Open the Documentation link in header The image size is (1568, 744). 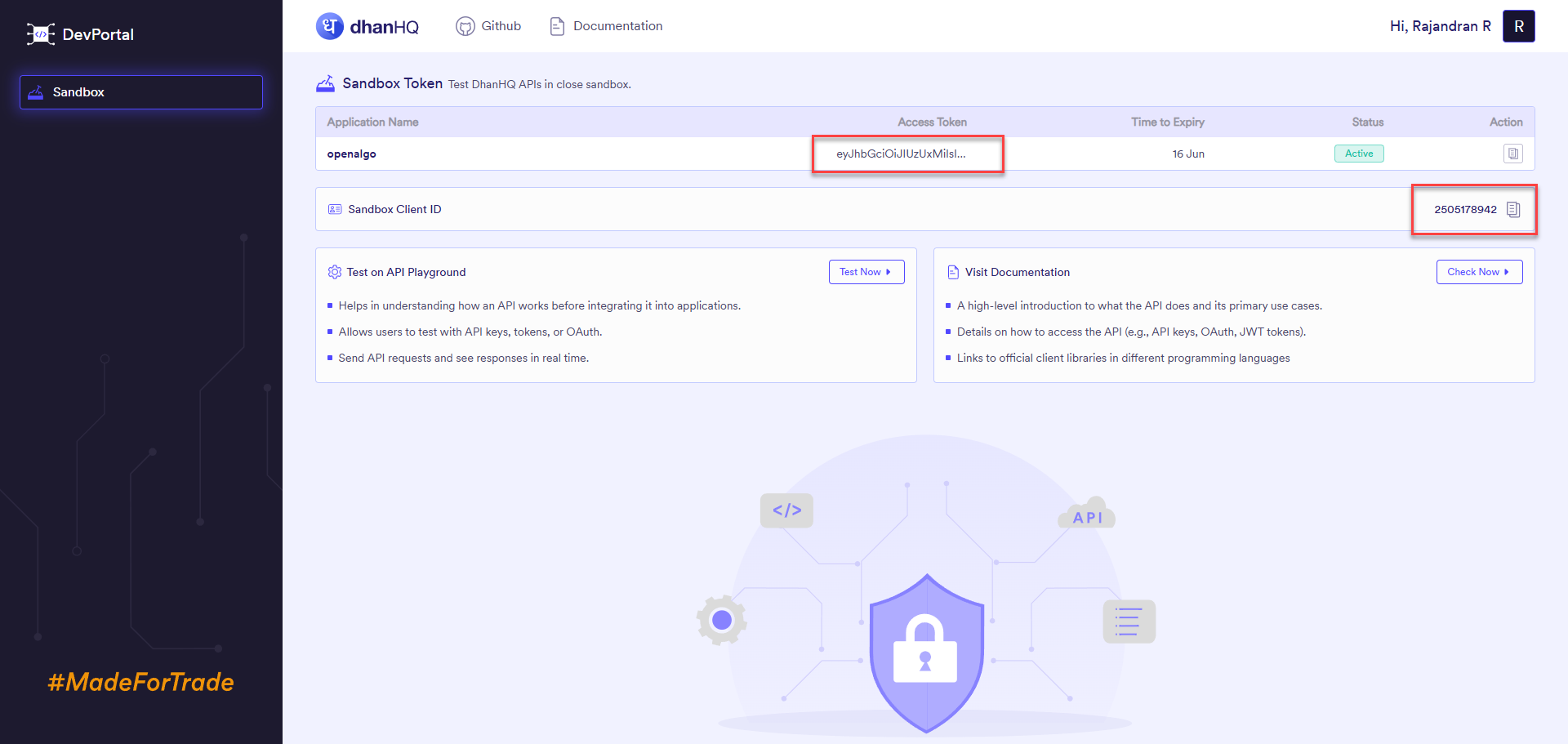point(606,26)
